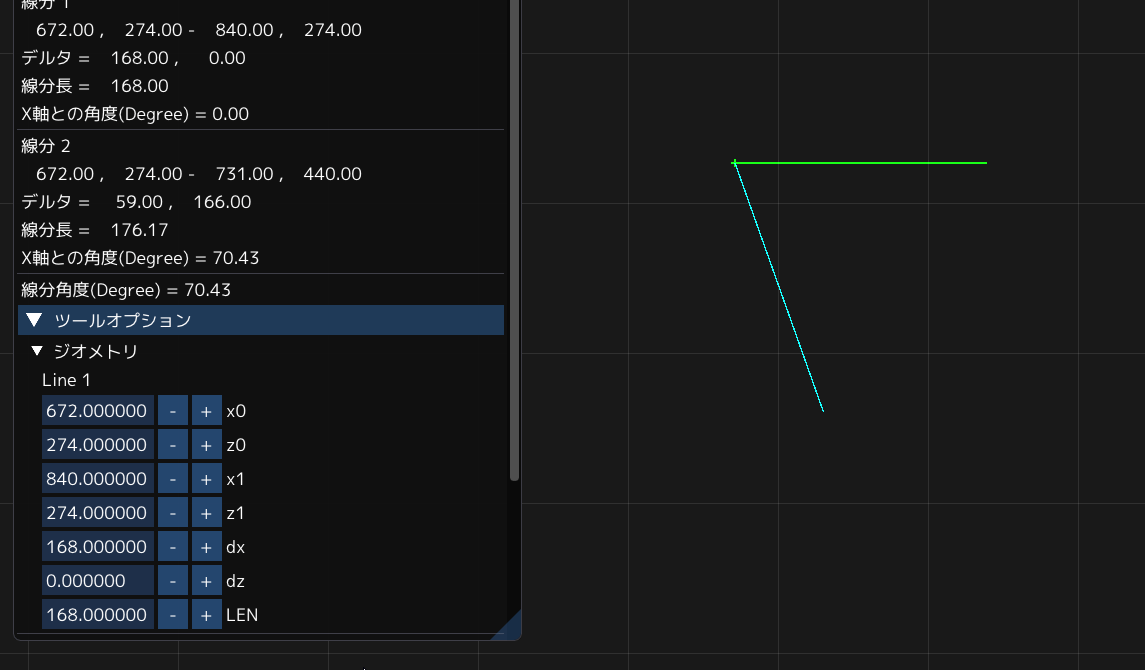This screenshot has width=1145, height=670.
Task: Decrease z0 with the minus button
Action: 173,445
